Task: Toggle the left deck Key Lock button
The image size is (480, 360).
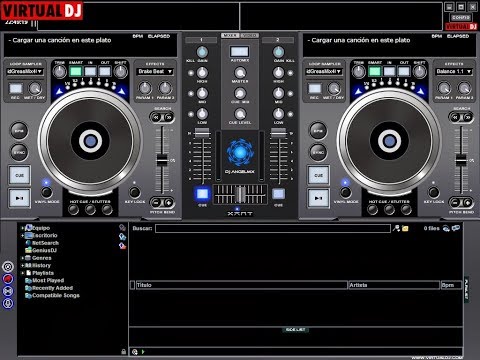Action: 134,192
